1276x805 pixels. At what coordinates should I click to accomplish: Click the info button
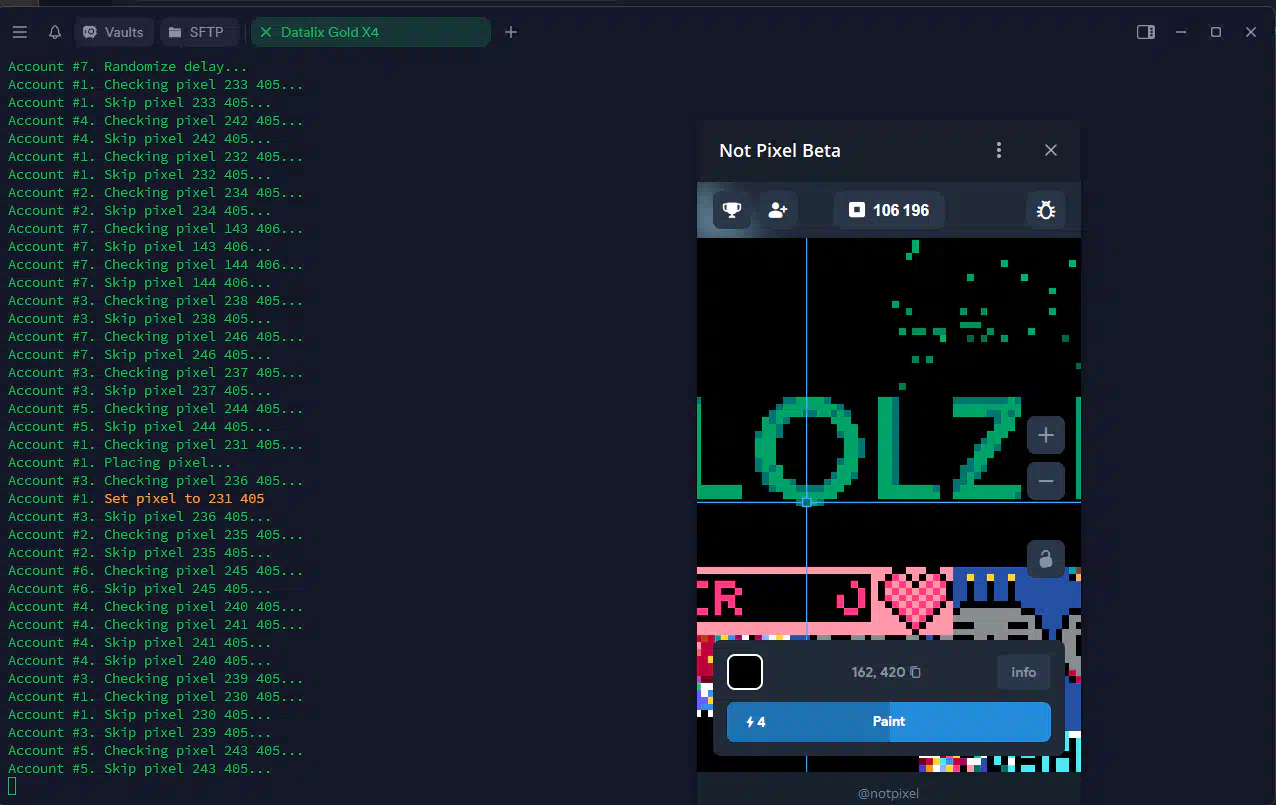click(x=1023, y=672)
